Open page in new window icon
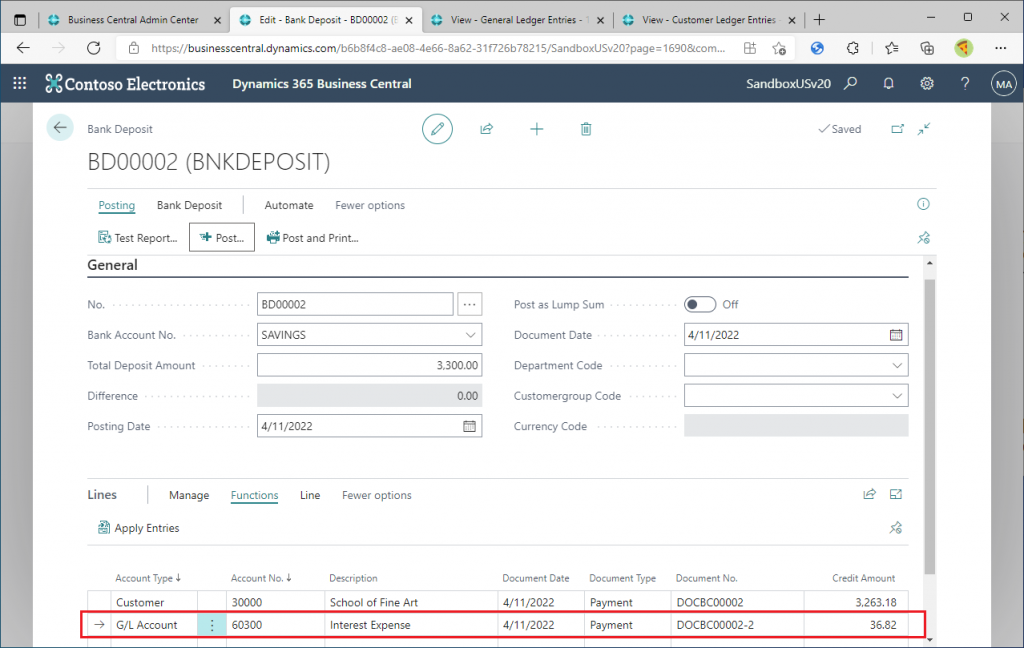1024x648 pixels. click(897, 129)
